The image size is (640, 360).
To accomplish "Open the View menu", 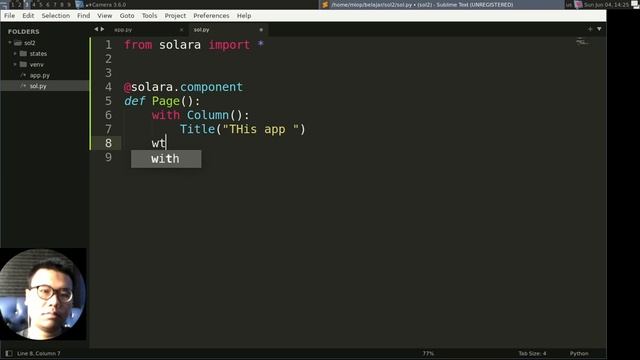I will click(x=104, y=16).
